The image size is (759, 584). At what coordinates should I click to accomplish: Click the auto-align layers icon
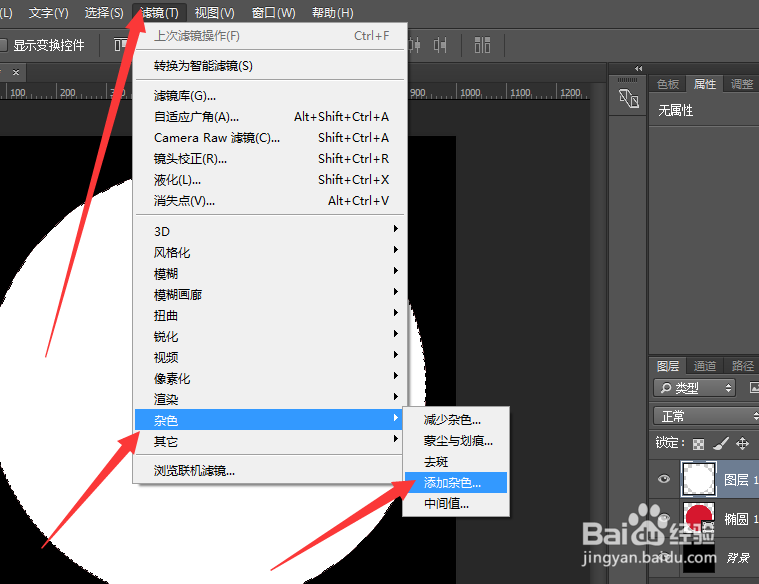482,46
